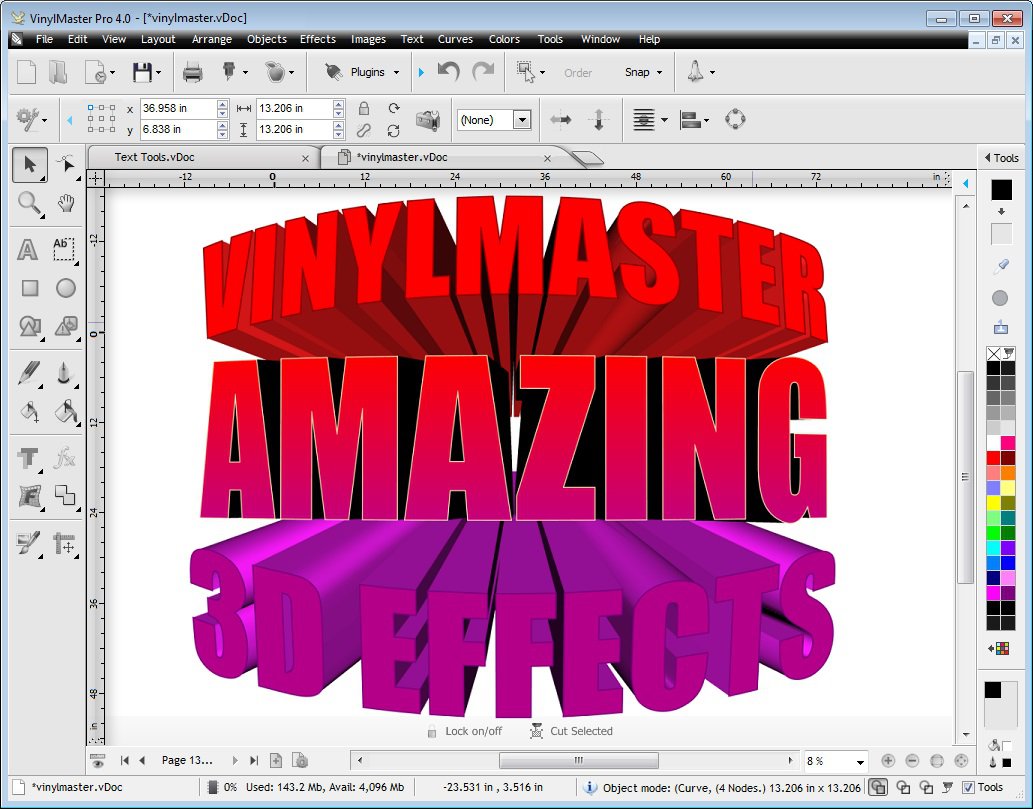
Task: Open the launch rocket dropdown arrow
Action: [712, 72]
